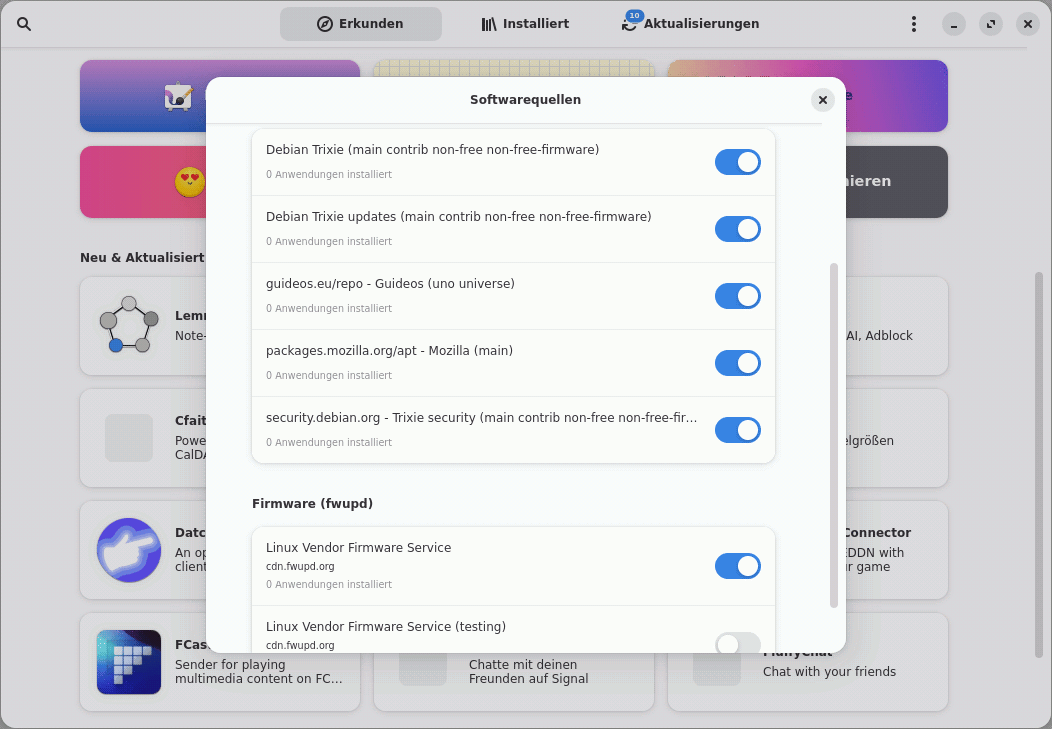This screenshot has width=1052, height=729.
Task: Click the Neu & Aktualisiert heading
Action: (142, 258)
